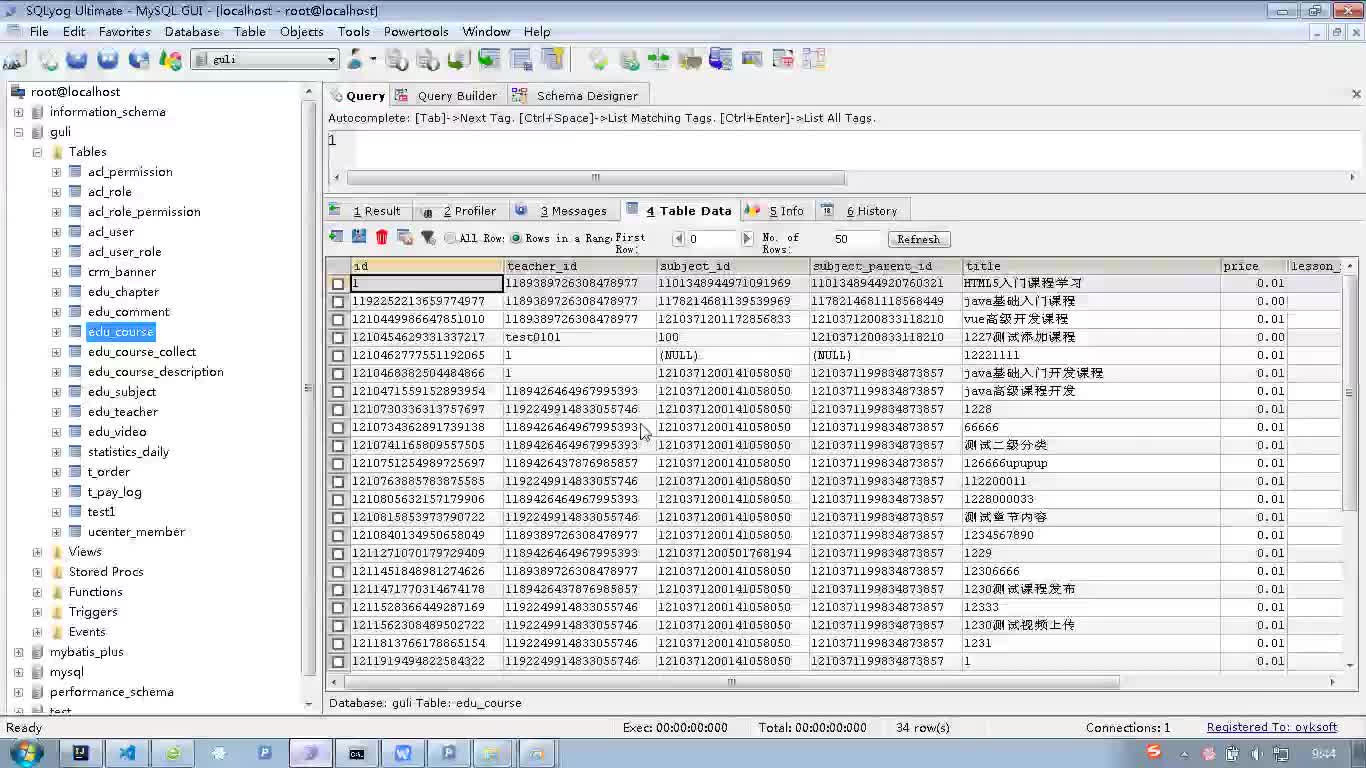Open Visual Studio Code from the taskbar

tap(127, 753)
